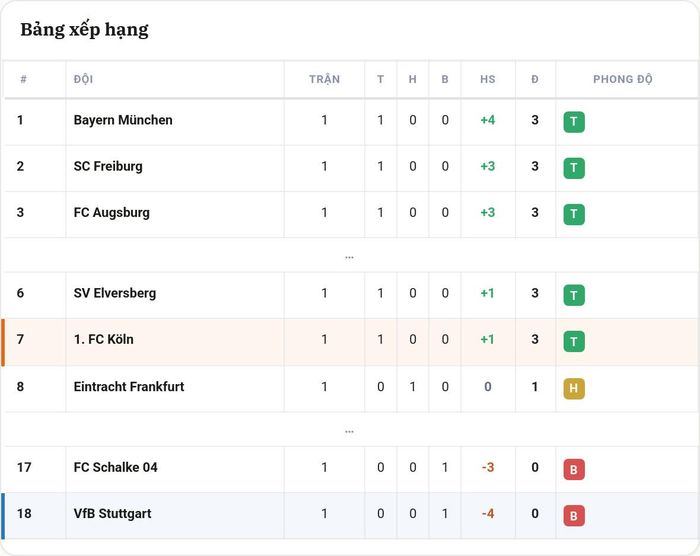Open VfB Stuttgart team link
The height and width of the screenshot is (556, 700).
pos(112,514)
